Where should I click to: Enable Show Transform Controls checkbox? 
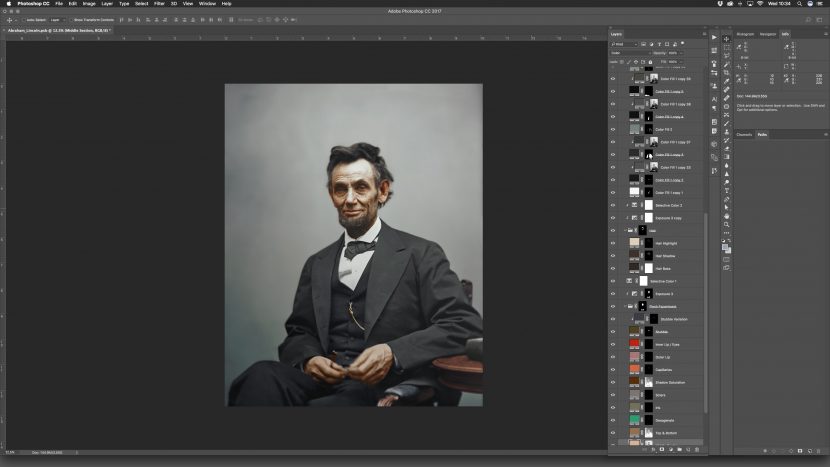pyautogui.click(x=71, y=20)
